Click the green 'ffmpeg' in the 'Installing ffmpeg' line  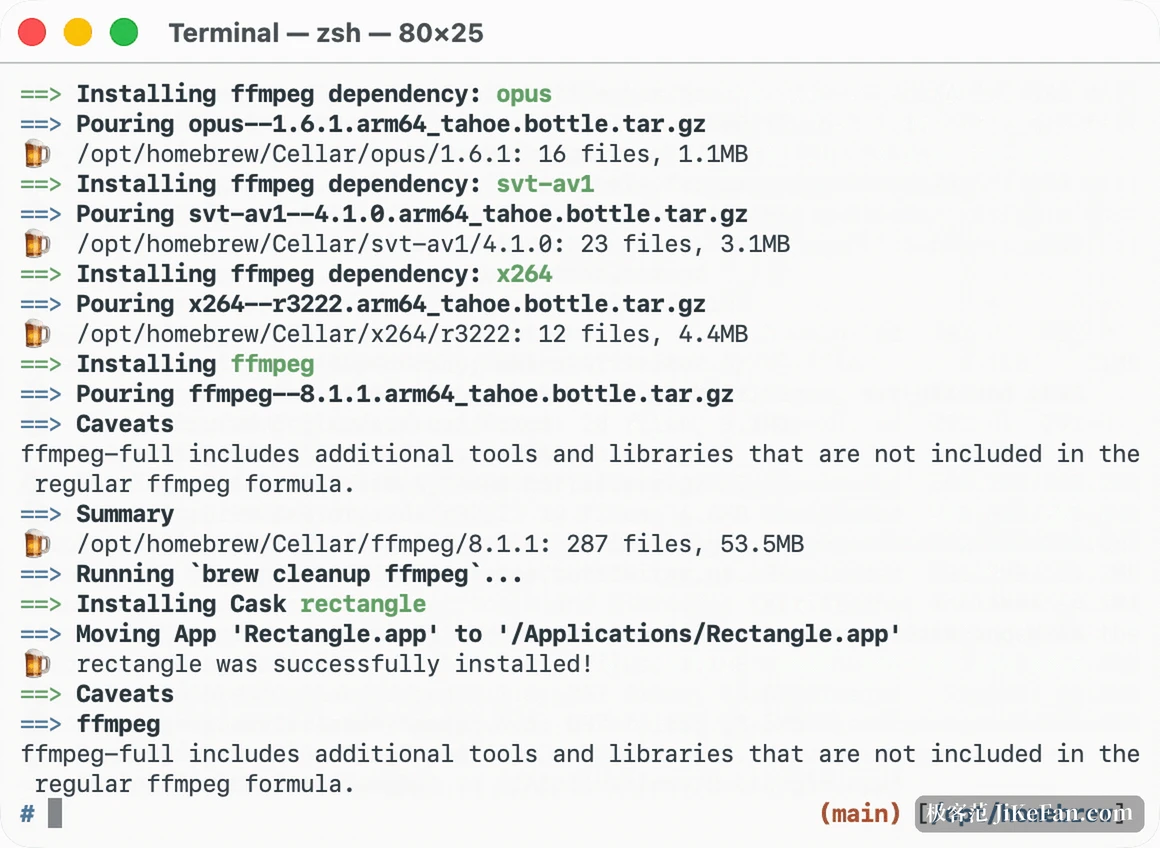coord(272,365)
